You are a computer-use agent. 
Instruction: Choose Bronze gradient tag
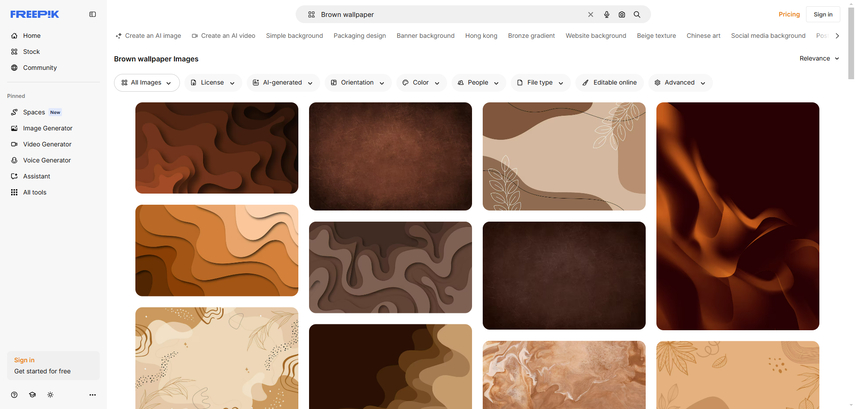[531, 36]
